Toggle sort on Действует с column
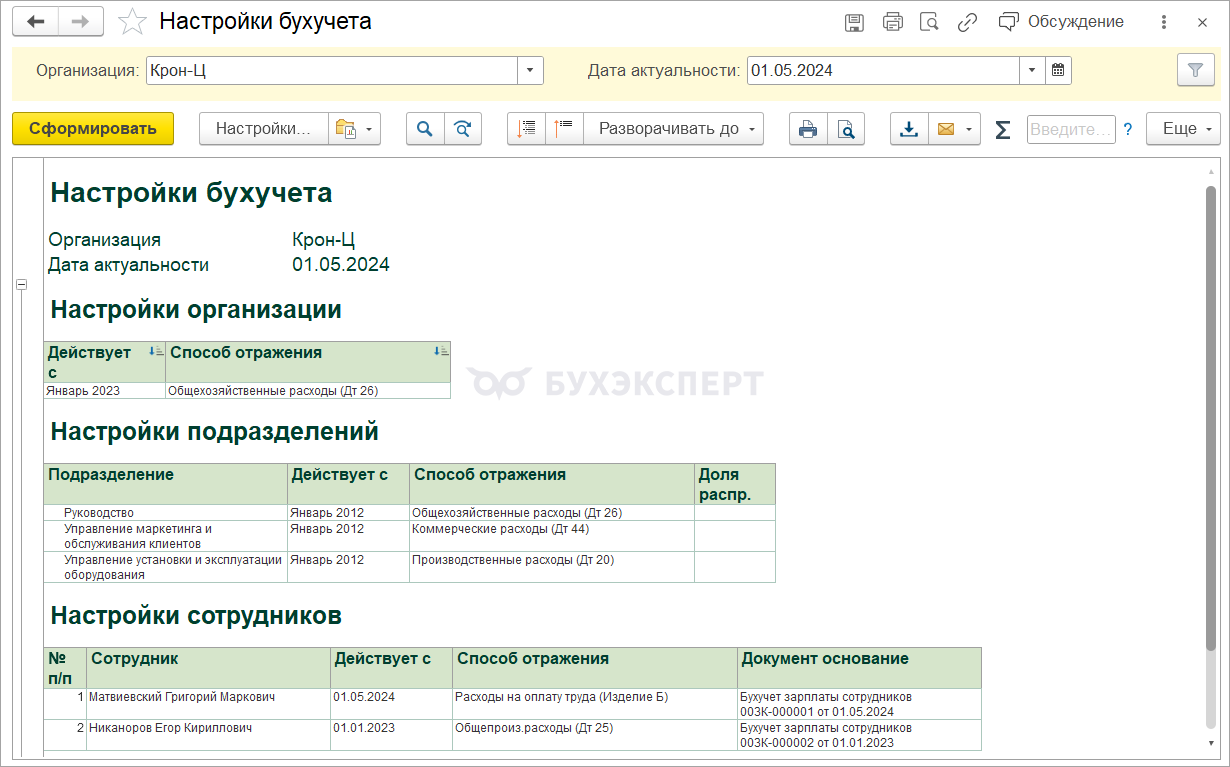 [x=155, y=351]
